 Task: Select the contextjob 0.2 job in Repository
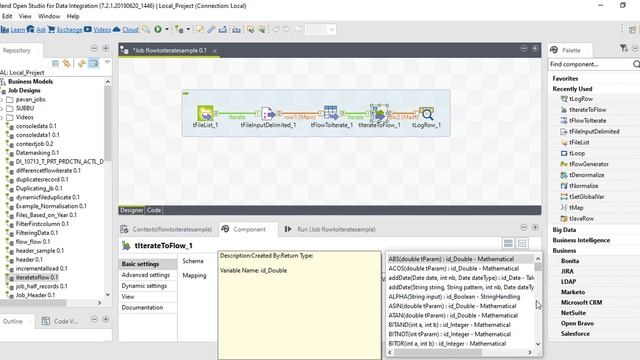tap(34, 144)
